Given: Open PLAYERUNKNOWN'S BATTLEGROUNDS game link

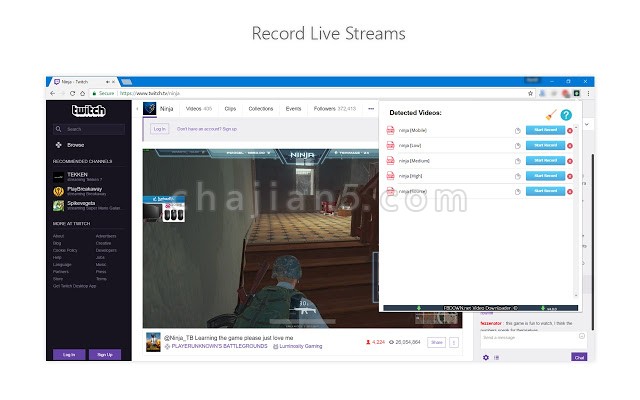Looking at the screenshot, I should tap(220, 346).
